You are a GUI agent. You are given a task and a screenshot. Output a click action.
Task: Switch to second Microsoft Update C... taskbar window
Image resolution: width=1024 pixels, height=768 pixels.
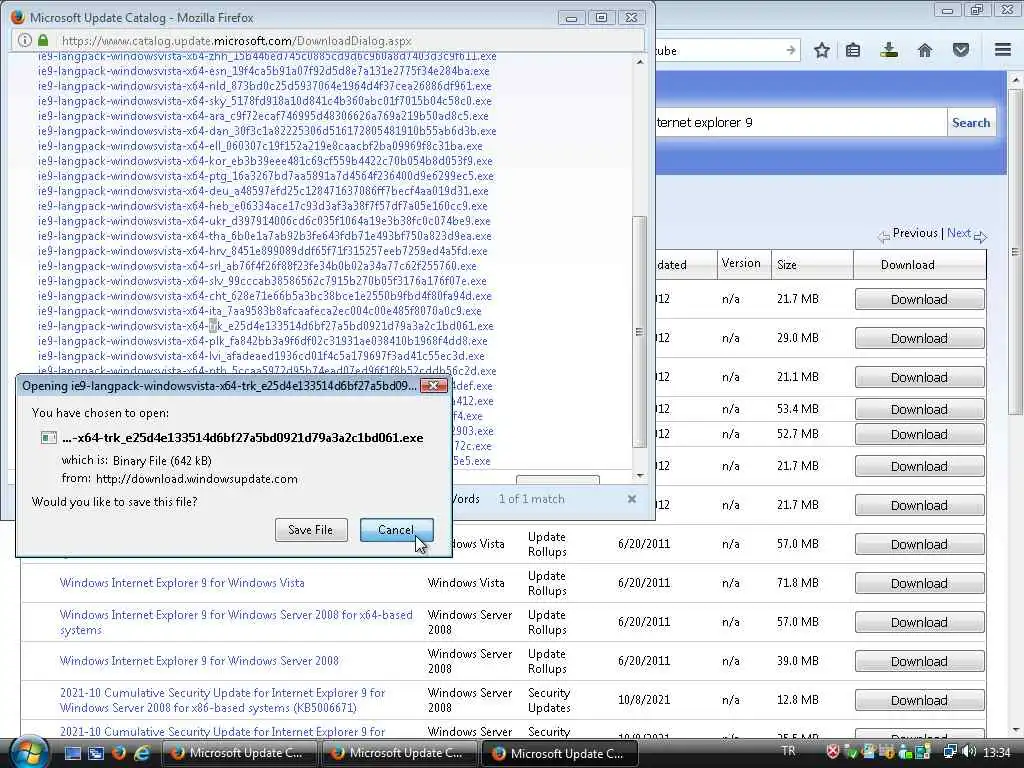tap(399, 753)
